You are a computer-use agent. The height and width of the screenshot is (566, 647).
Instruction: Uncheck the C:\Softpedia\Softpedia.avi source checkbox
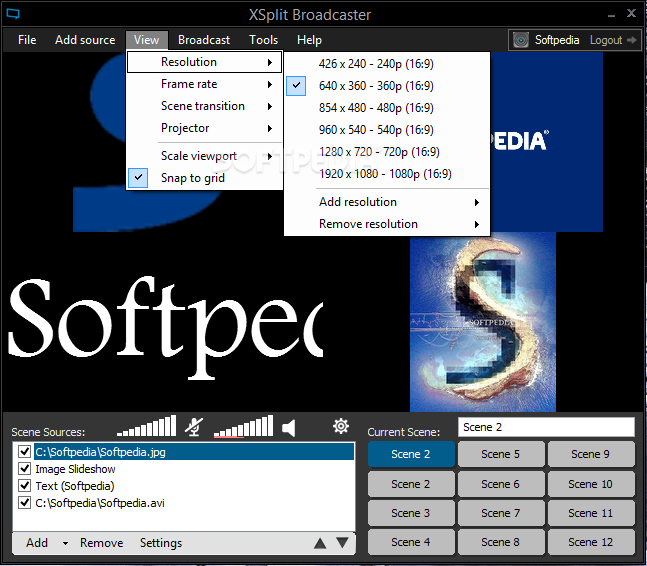pos(24,502)
